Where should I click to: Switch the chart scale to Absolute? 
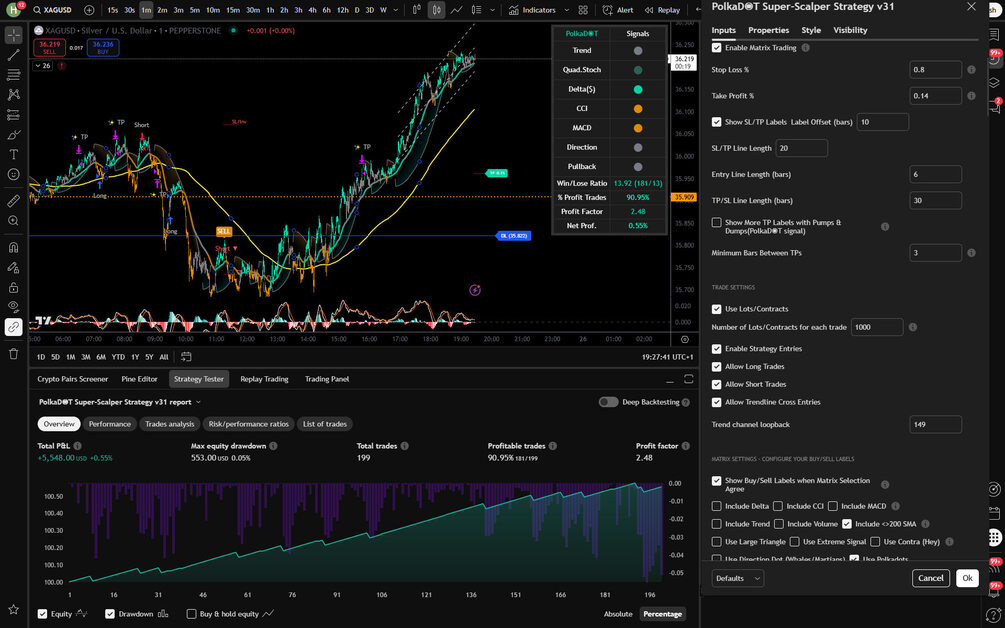tap(618, 614)
